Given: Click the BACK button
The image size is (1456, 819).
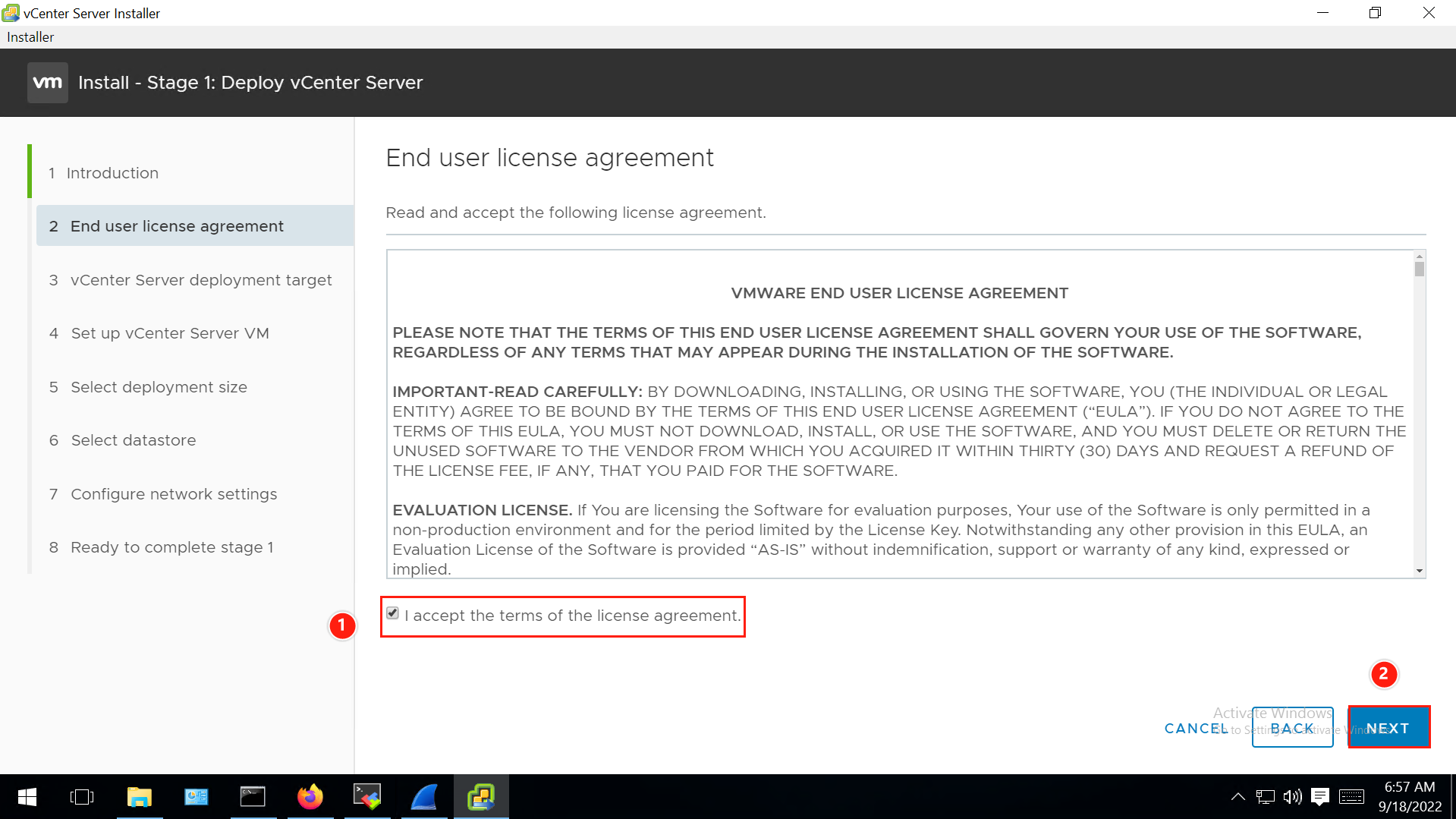Looking at the screenshot, I should tap(1292, 728).
